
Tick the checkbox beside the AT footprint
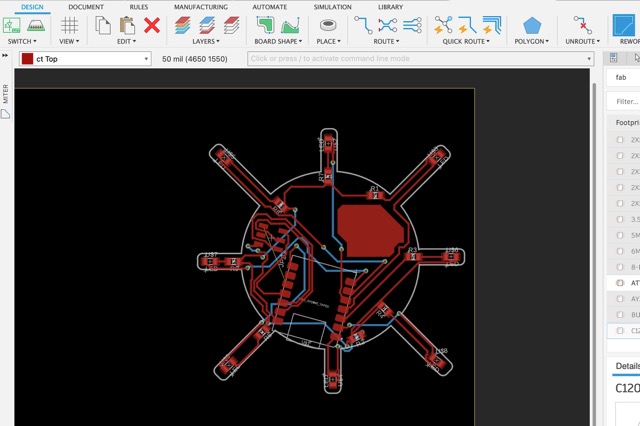(620, 283)
